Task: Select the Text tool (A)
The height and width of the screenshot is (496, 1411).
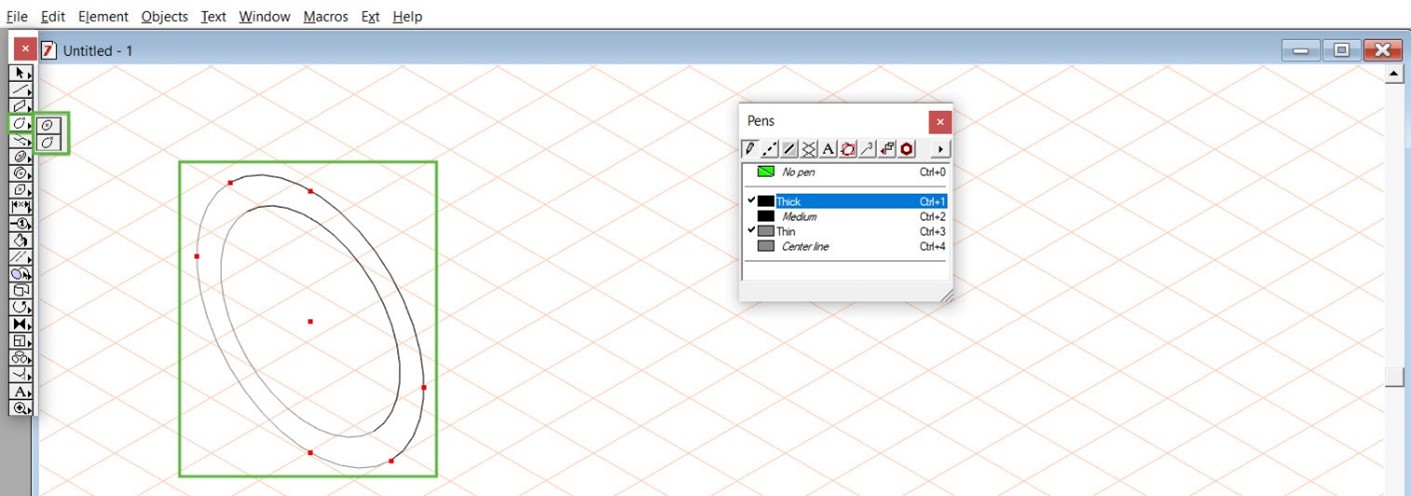Action: pyautogui.click(x=21, y=391)
